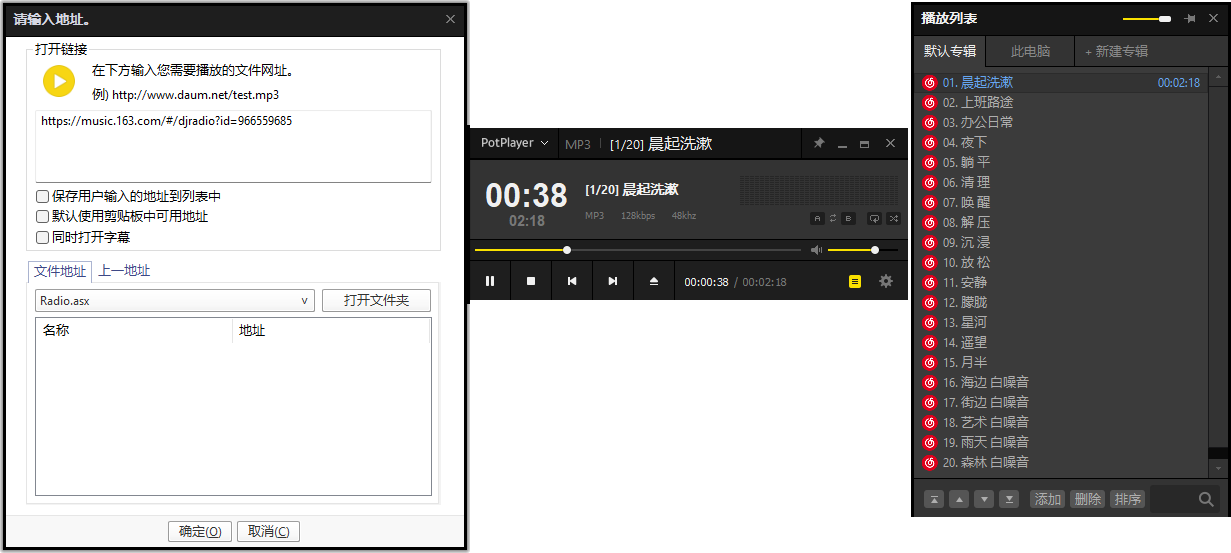Viewport: 1231px width, 553px height.
Task: Pin the playlist panel
Action: 1190,19
